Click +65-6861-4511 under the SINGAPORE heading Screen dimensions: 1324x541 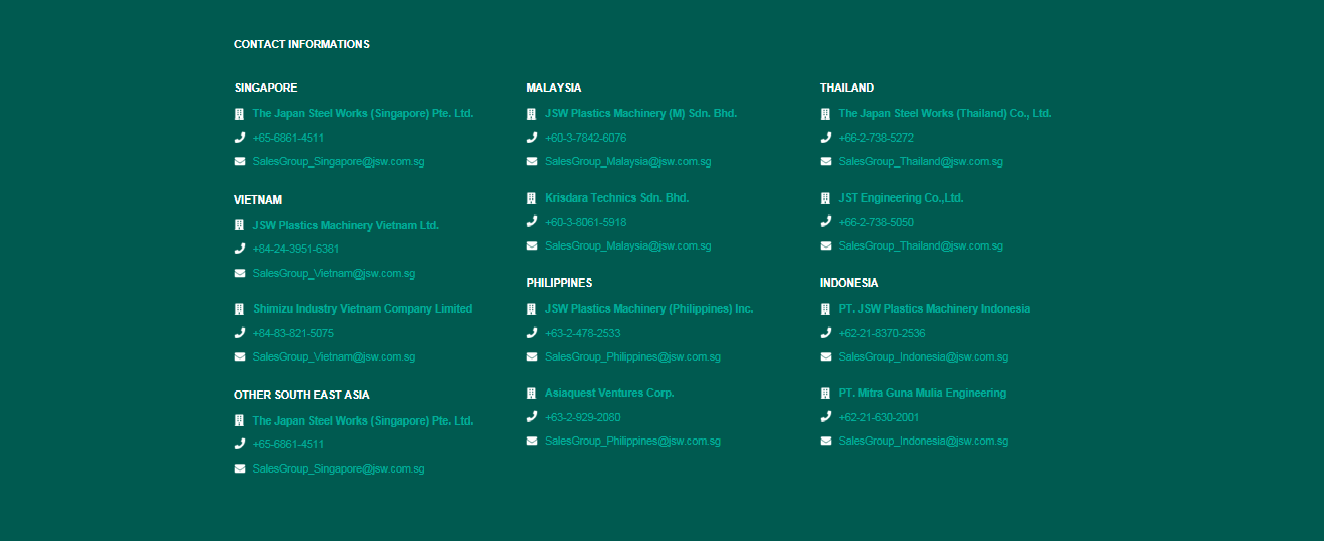[288, 138]
